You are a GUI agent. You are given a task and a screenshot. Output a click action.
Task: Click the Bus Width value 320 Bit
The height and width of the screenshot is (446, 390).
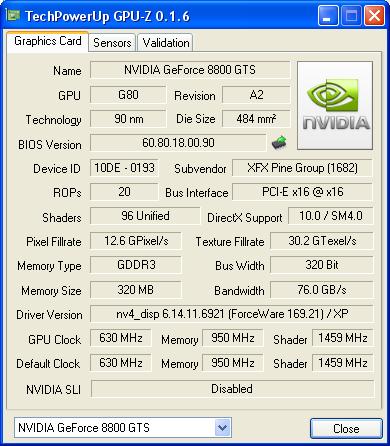coord(322,265)
